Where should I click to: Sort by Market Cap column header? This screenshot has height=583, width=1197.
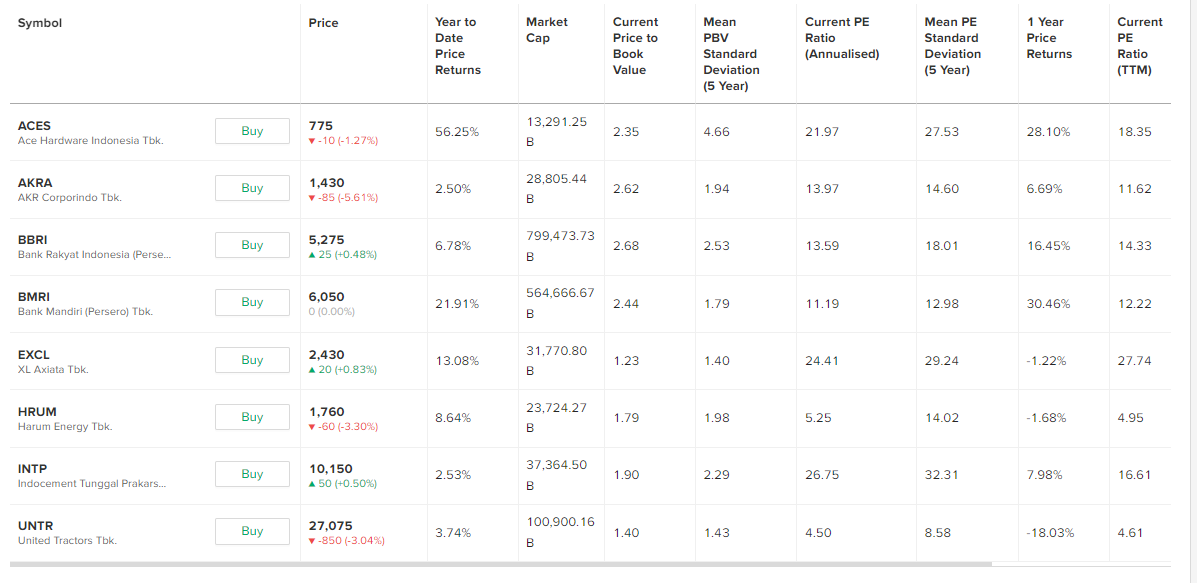coord(547,30)
